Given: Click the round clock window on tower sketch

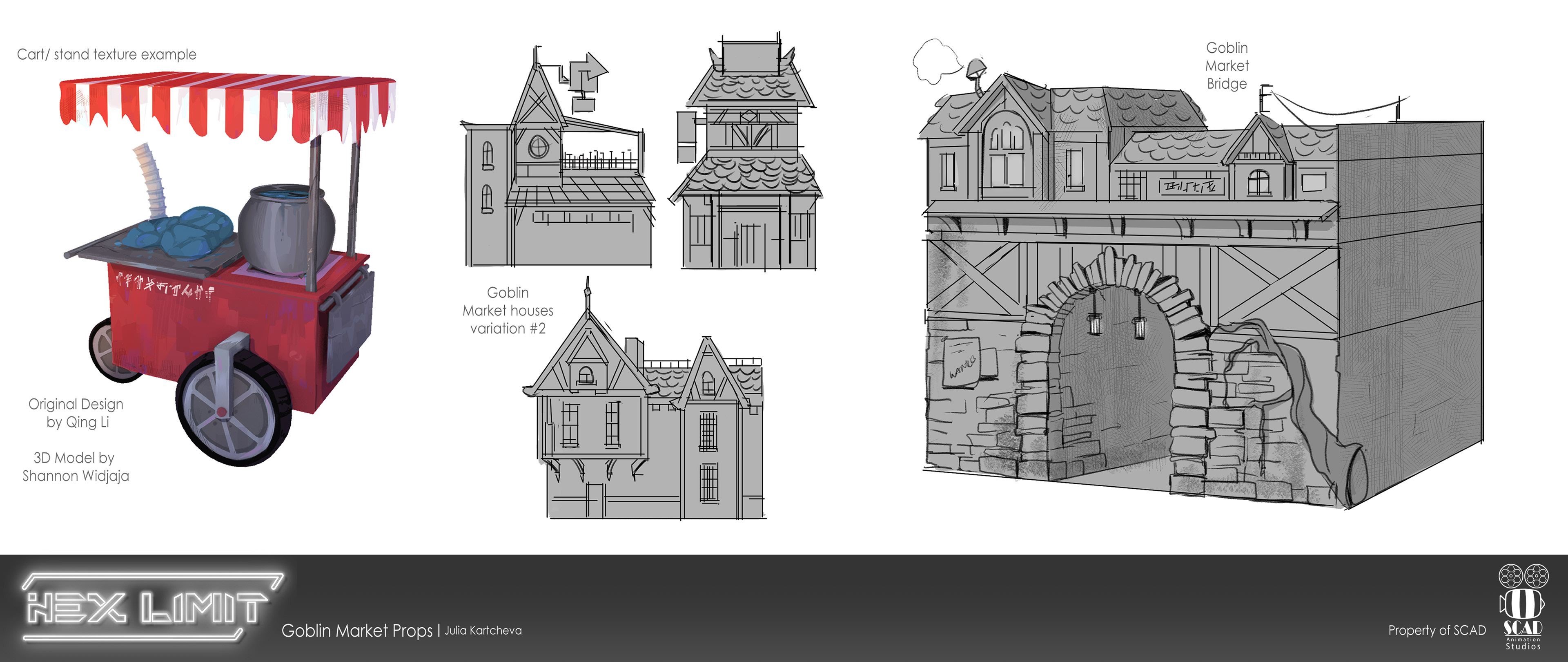Looking at the screenshot, I should point(538,147).
